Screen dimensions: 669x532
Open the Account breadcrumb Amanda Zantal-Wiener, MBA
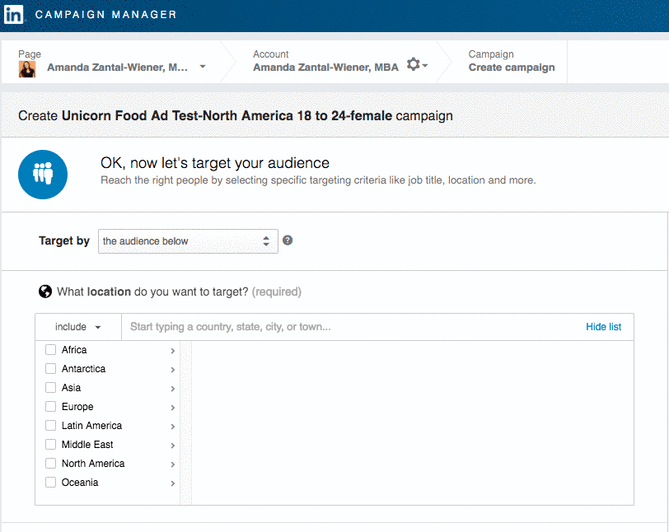(325, 67)
